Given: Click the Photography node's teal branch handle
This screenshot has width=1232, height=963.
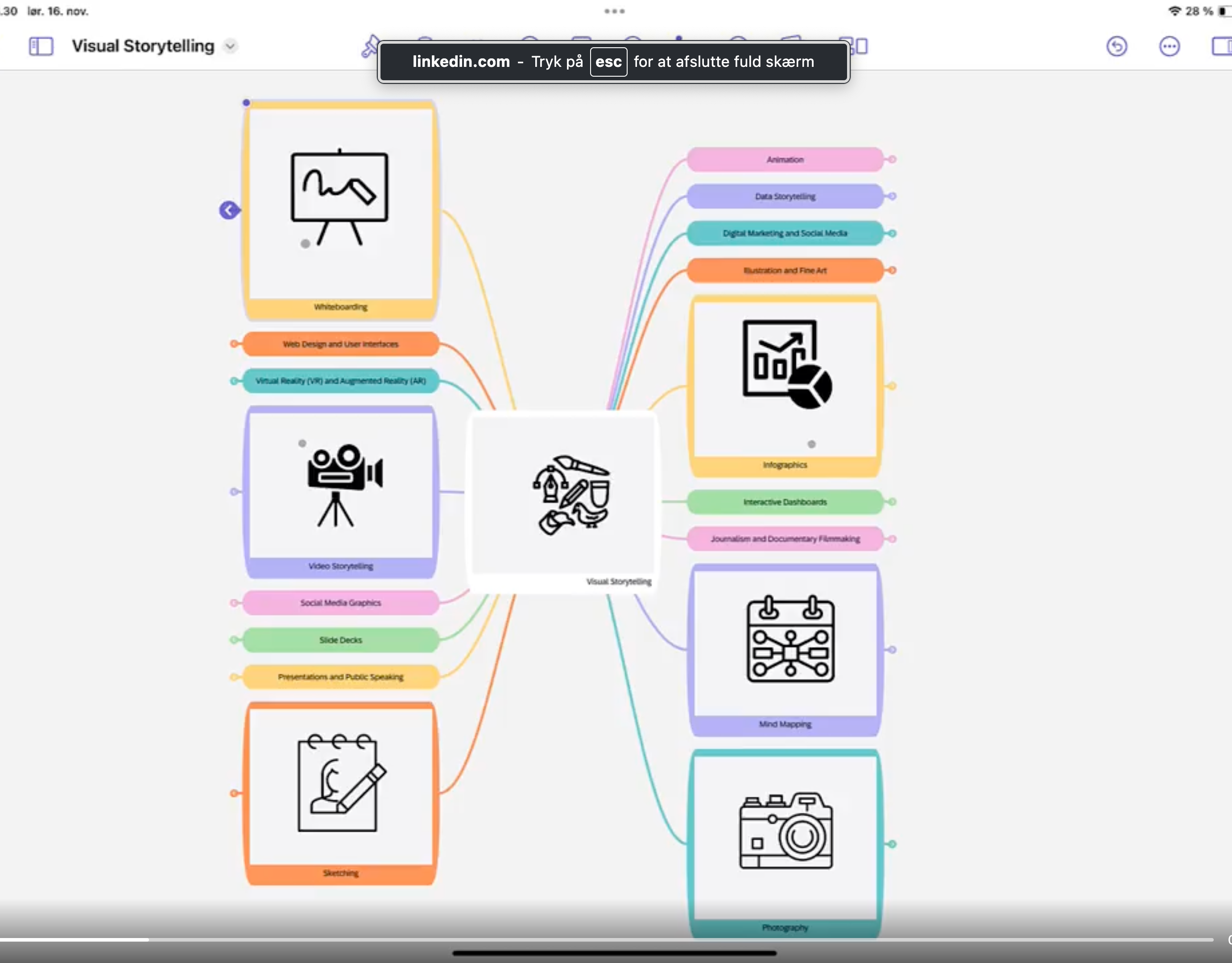Looking at the screenshot, I should click(892, 844).
